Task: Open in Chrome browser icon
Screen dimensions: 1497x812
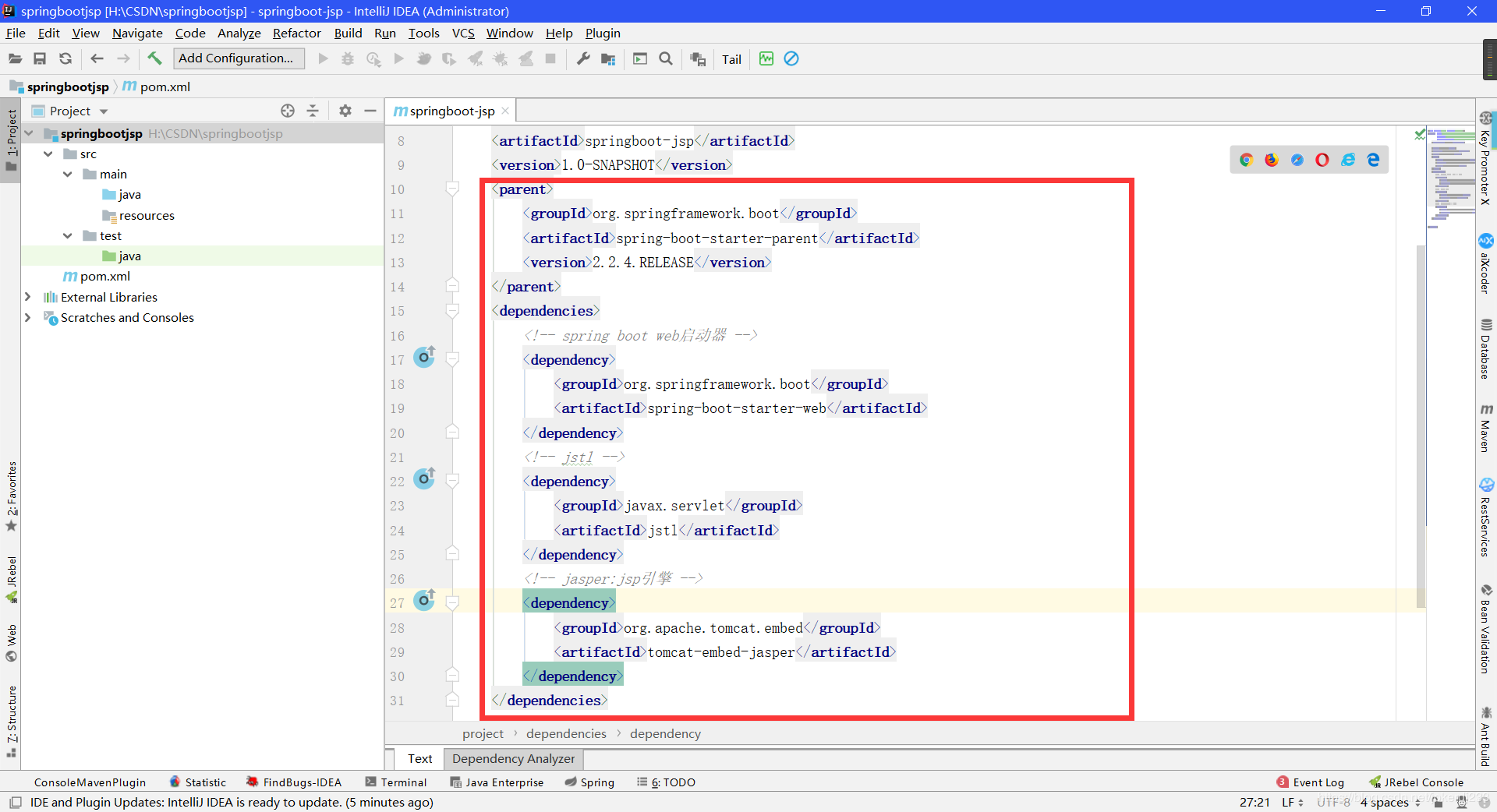Action: pyautogui.click(x=1246, y=160)
